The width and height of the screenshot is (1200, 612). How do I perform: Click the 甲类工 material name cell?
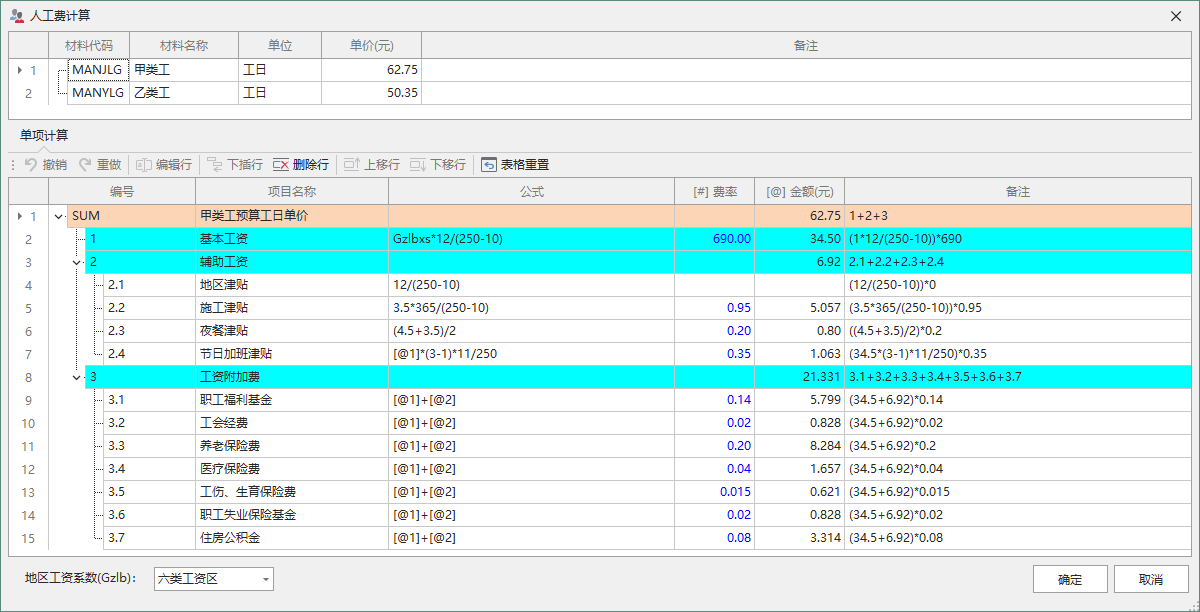184,70
